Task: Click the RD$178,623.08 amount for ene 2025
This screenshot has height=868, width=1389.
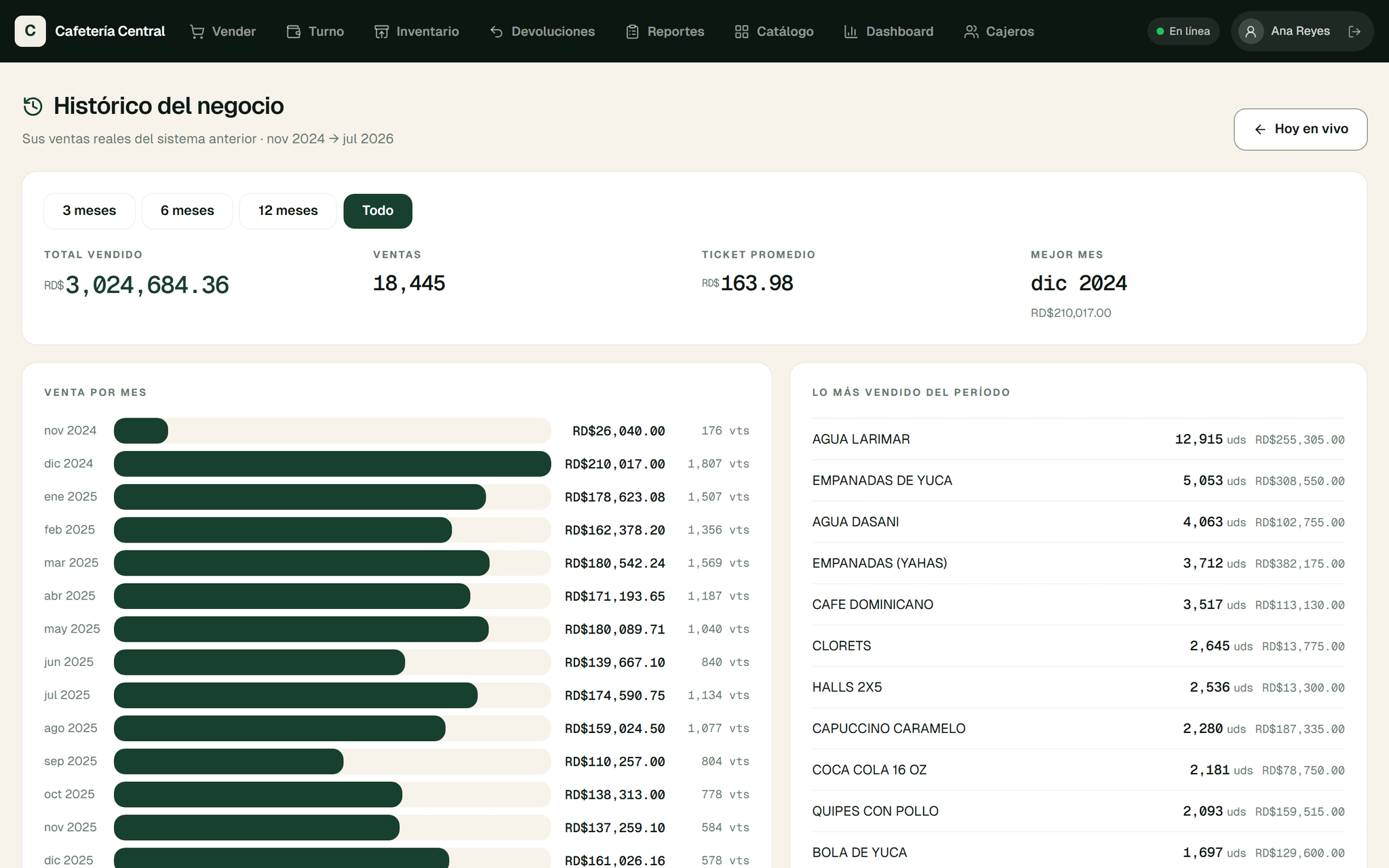Action: click(x=615, y=497)
